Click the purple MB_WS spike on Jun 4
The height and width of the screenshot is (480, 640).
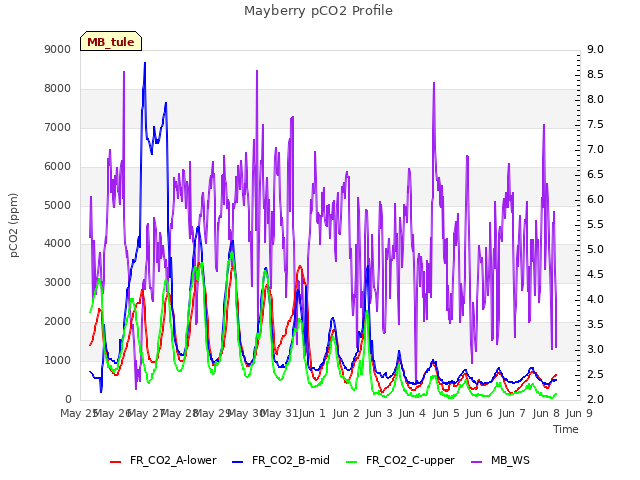click(x=434, y=84)
